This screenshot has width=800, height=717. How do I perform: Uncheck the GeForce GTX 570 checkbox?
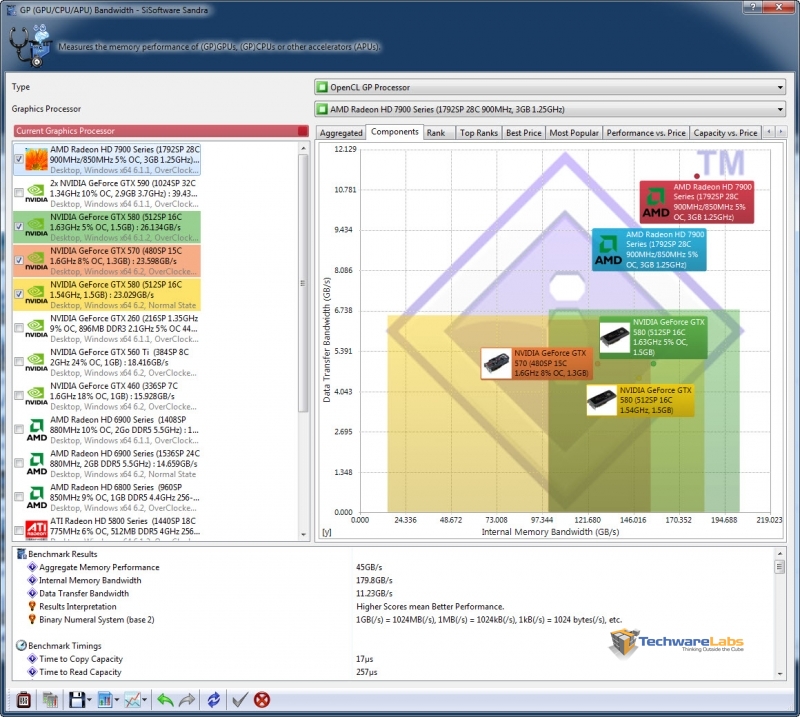(x=19, y=260)
